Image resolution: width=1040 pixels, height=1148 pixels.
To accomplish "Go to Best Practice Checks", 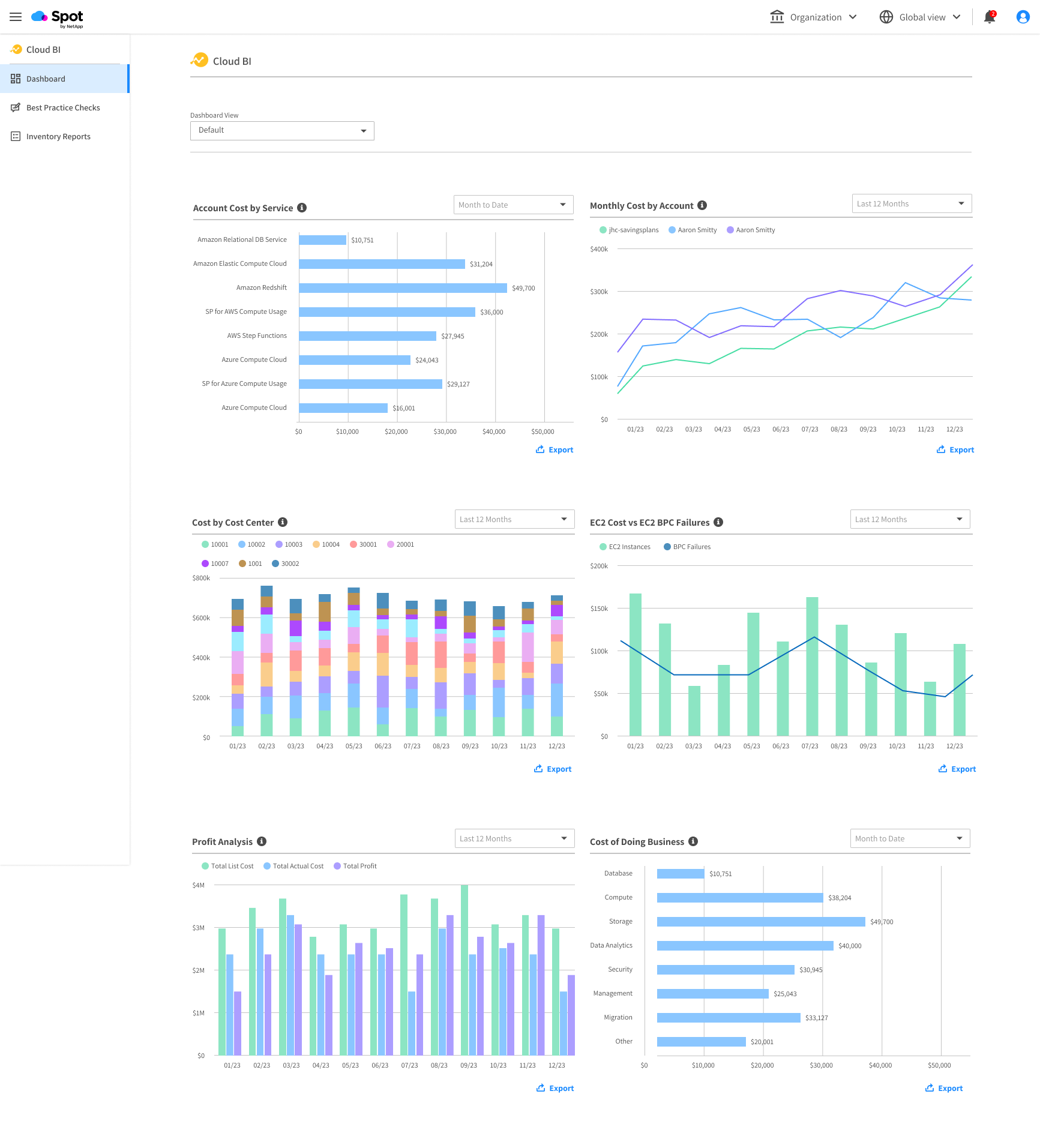I will click(x=63, y=108).
